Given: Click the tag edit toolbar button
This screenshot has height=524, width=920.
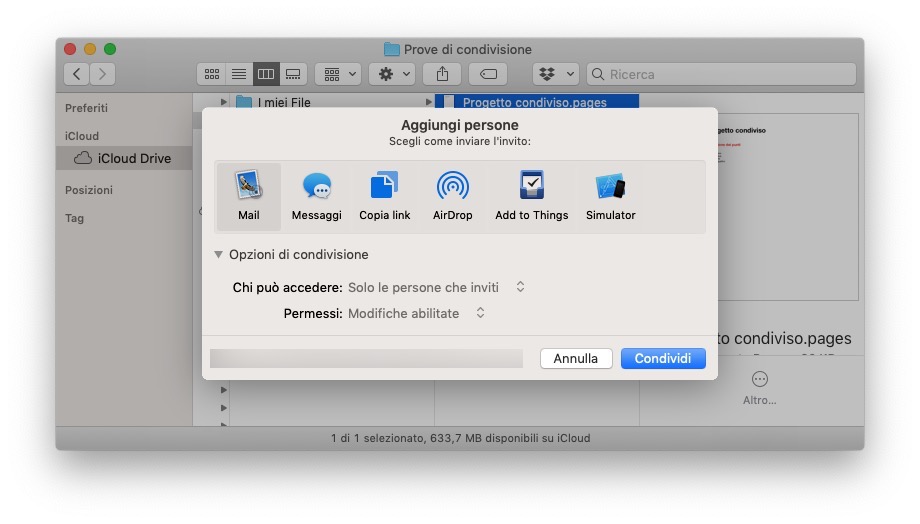Looking at the screenshot, I should pyautogui.click(x=488, y=74).
